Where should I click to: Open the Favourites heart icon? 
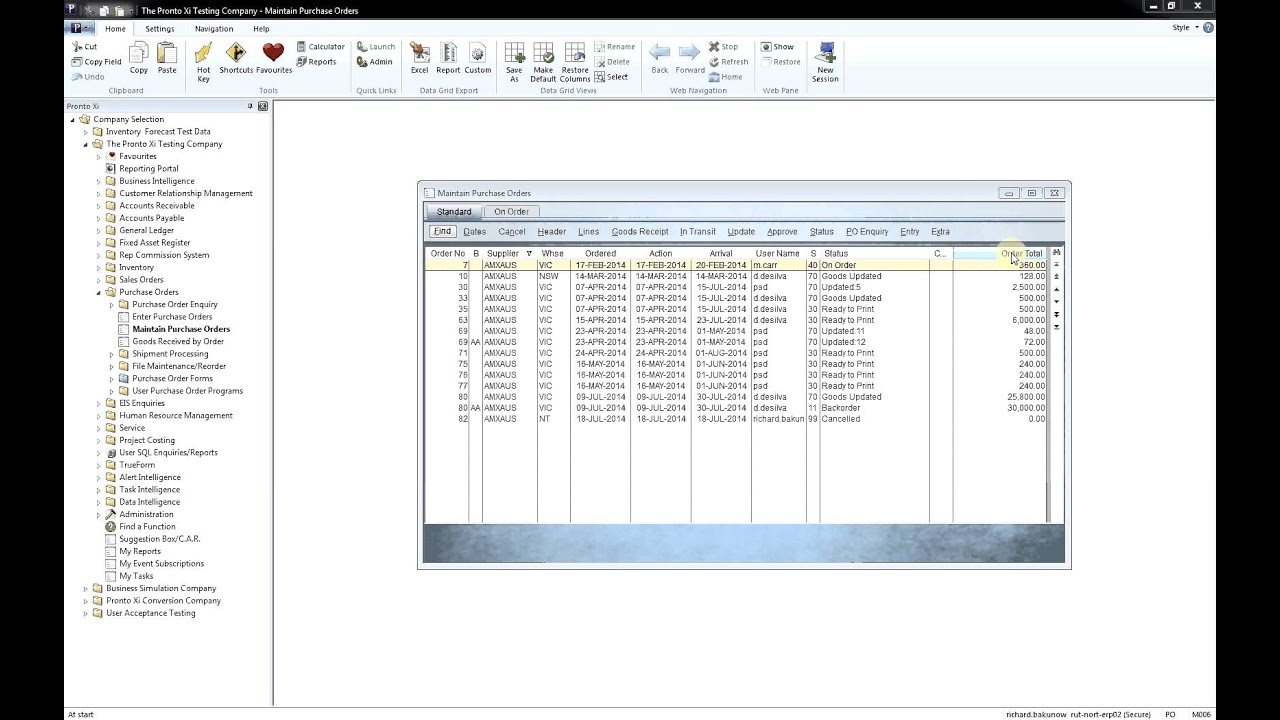[273, 52]
